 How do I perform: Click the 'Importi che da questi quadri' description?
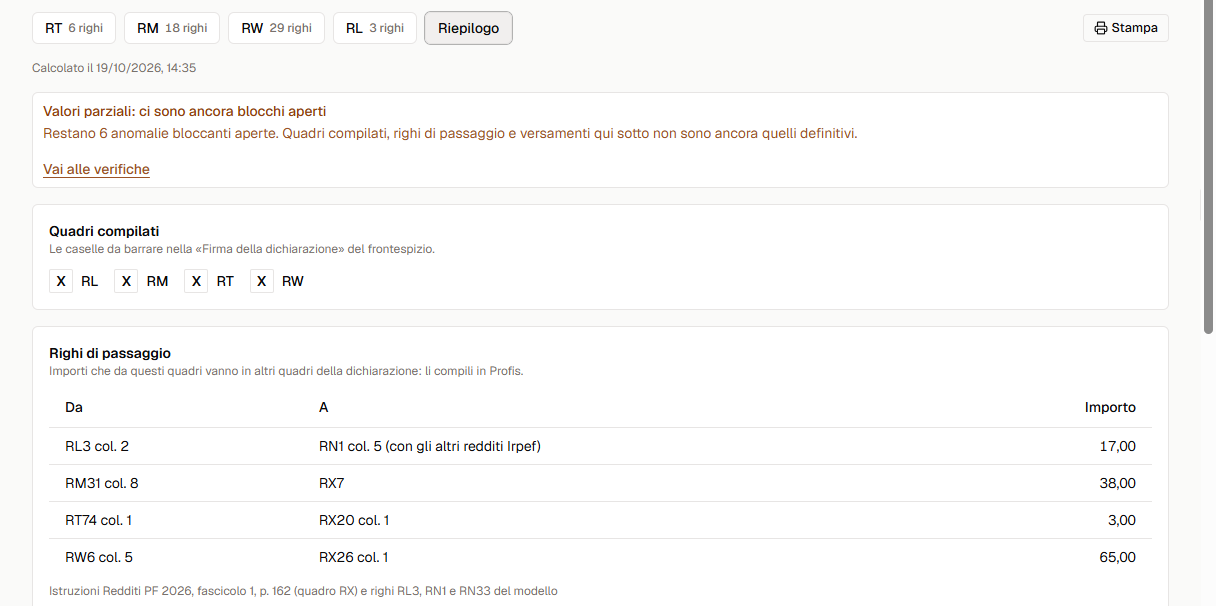pyautogui.click(x=286, y=371)
